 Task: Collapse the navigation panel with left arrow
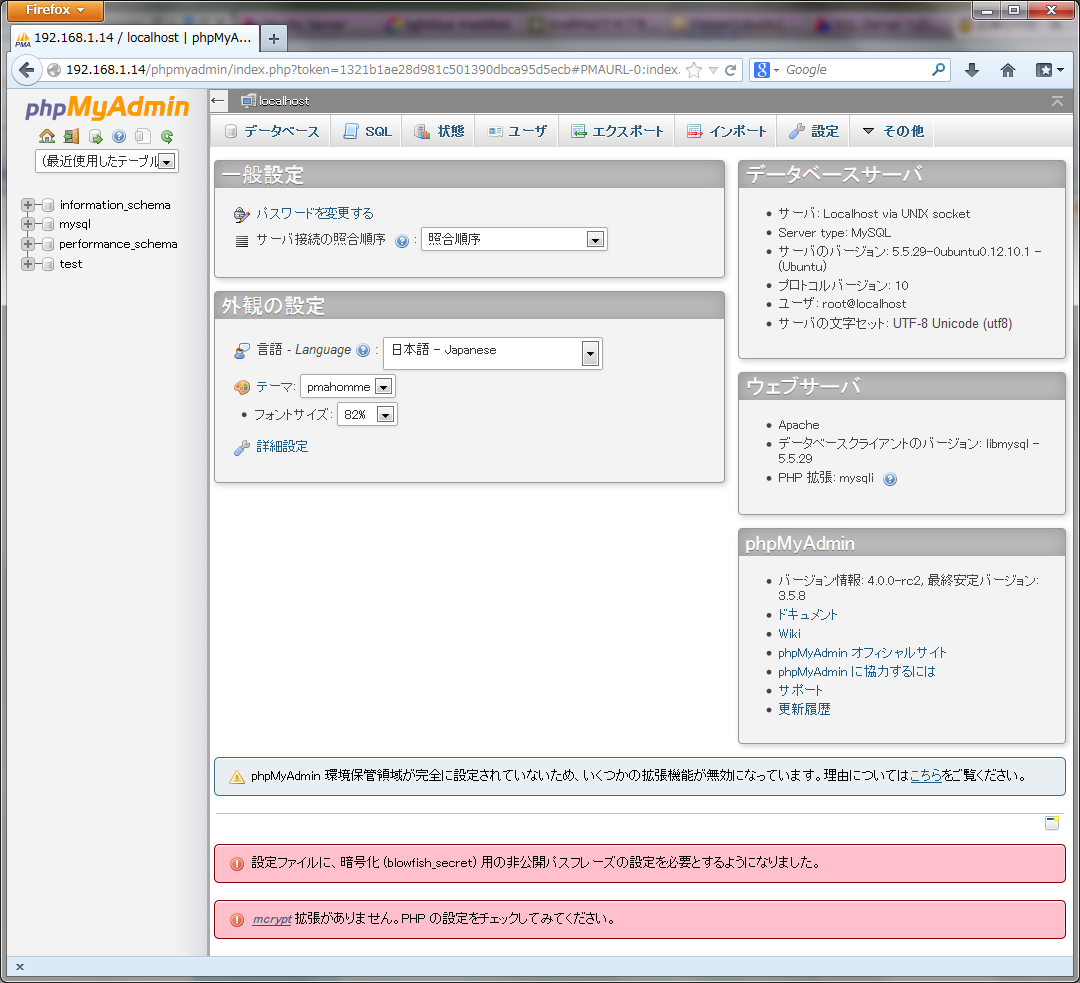(218, 101)
